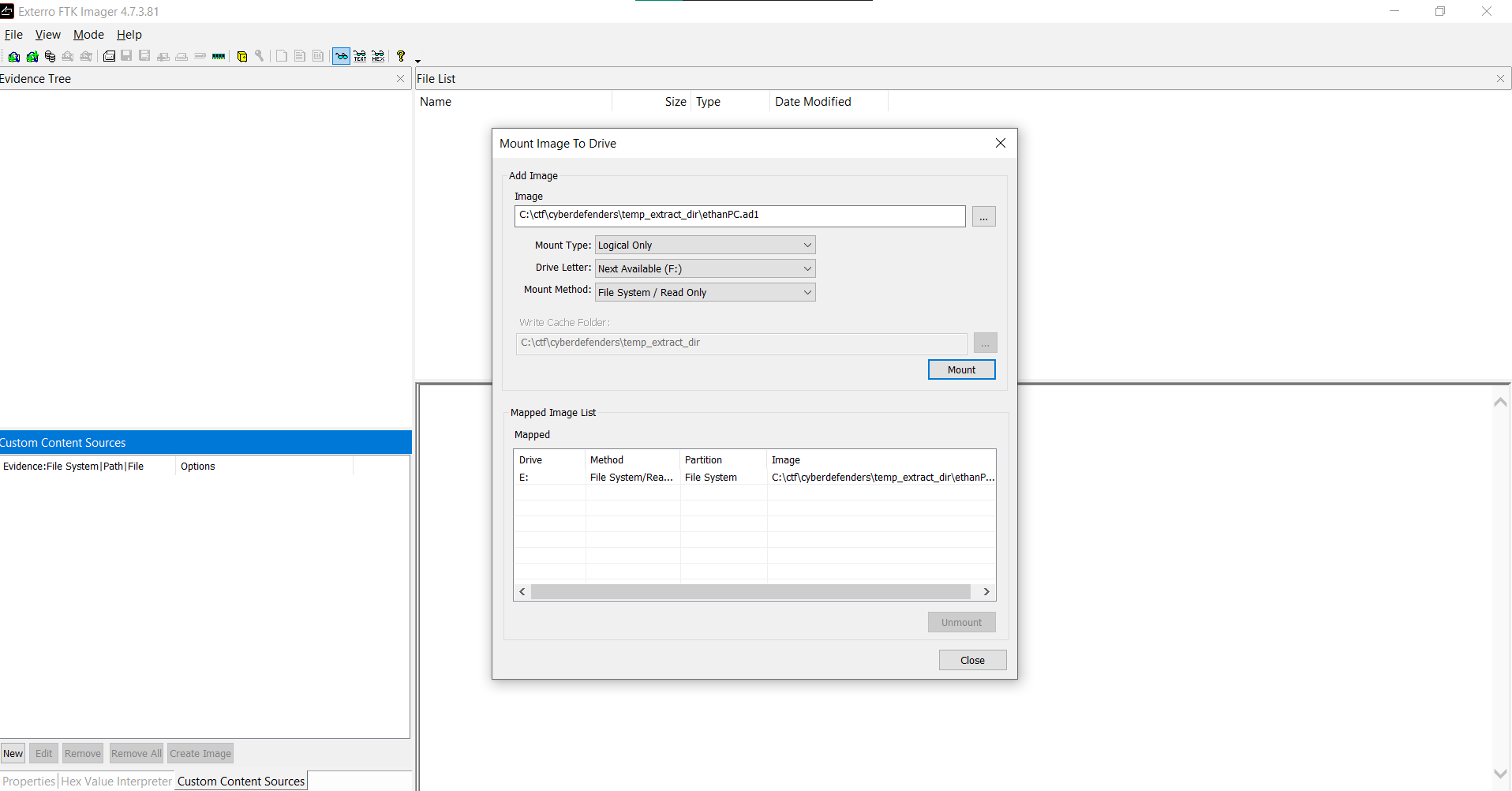Click the yellow question mark help icon
This screenshot has height=791, width=1512.
coord(401,56)
